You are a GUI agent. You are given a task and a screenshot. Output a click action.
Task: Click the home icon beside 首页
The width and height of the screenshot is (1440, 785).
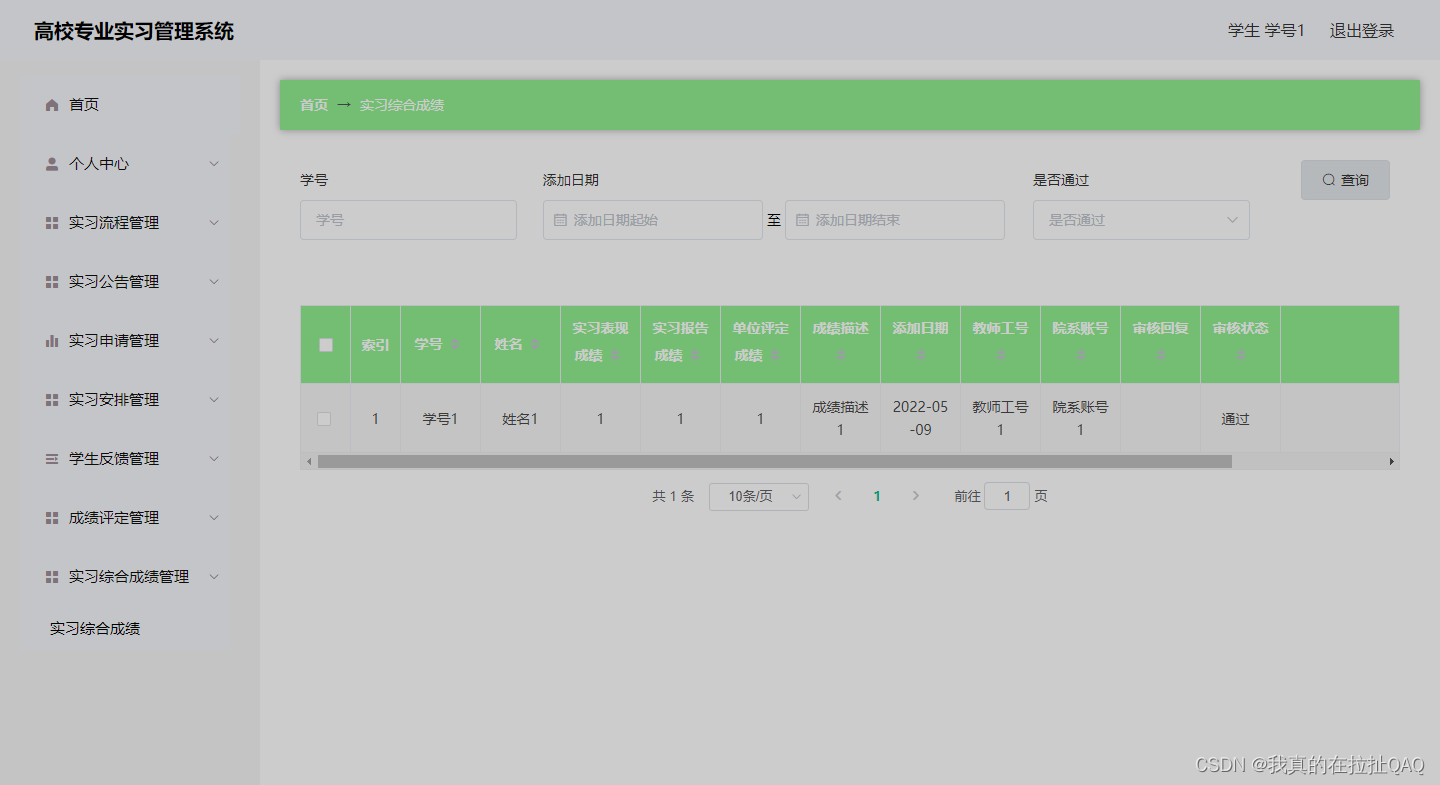pyautogui.click(x=51, y=104)
